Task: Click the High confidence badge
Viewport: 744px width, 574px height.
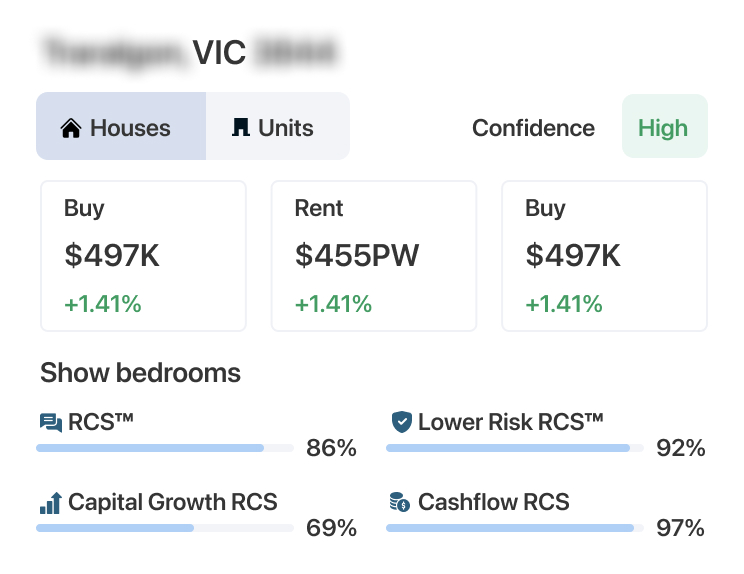Action: 664,127
